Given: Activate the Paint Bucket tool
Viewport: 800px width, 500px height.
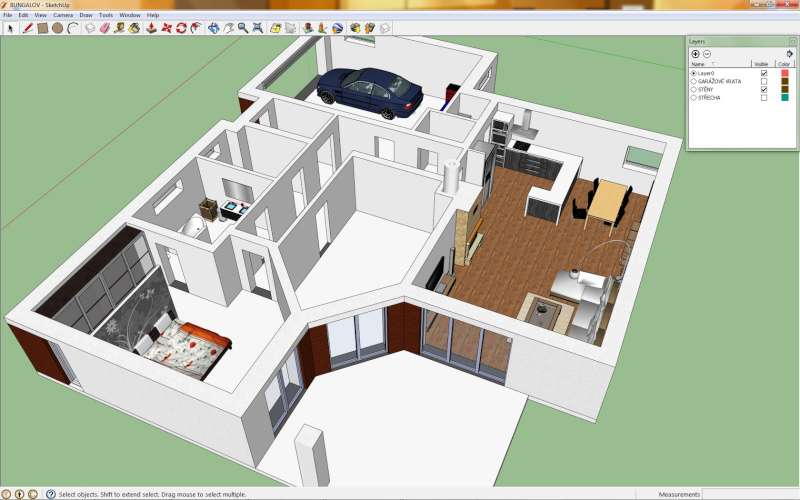Looking at the screenshot, I should tap(135, 28).
